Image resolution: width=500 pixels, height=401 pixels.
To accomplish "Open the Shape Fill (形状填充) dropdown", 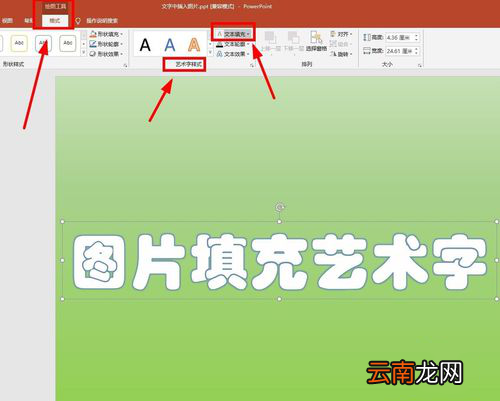I will pos(106,34).
